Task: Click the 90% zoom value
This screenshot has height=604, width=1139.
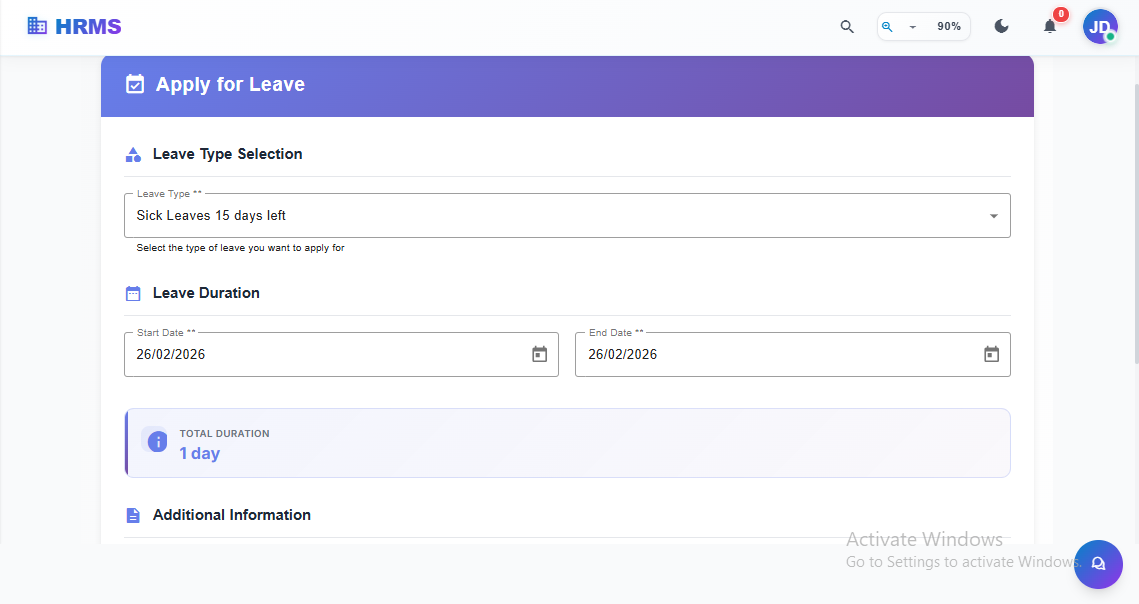Action: coord(949,26)
